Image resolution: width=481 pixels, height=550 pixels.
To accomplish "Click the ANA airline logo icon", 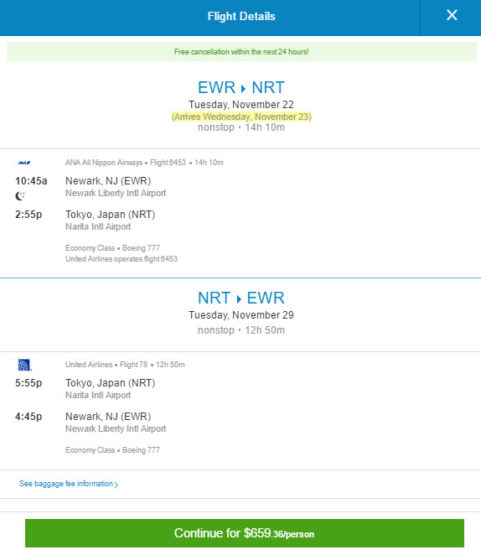I will tap(24, 162).
